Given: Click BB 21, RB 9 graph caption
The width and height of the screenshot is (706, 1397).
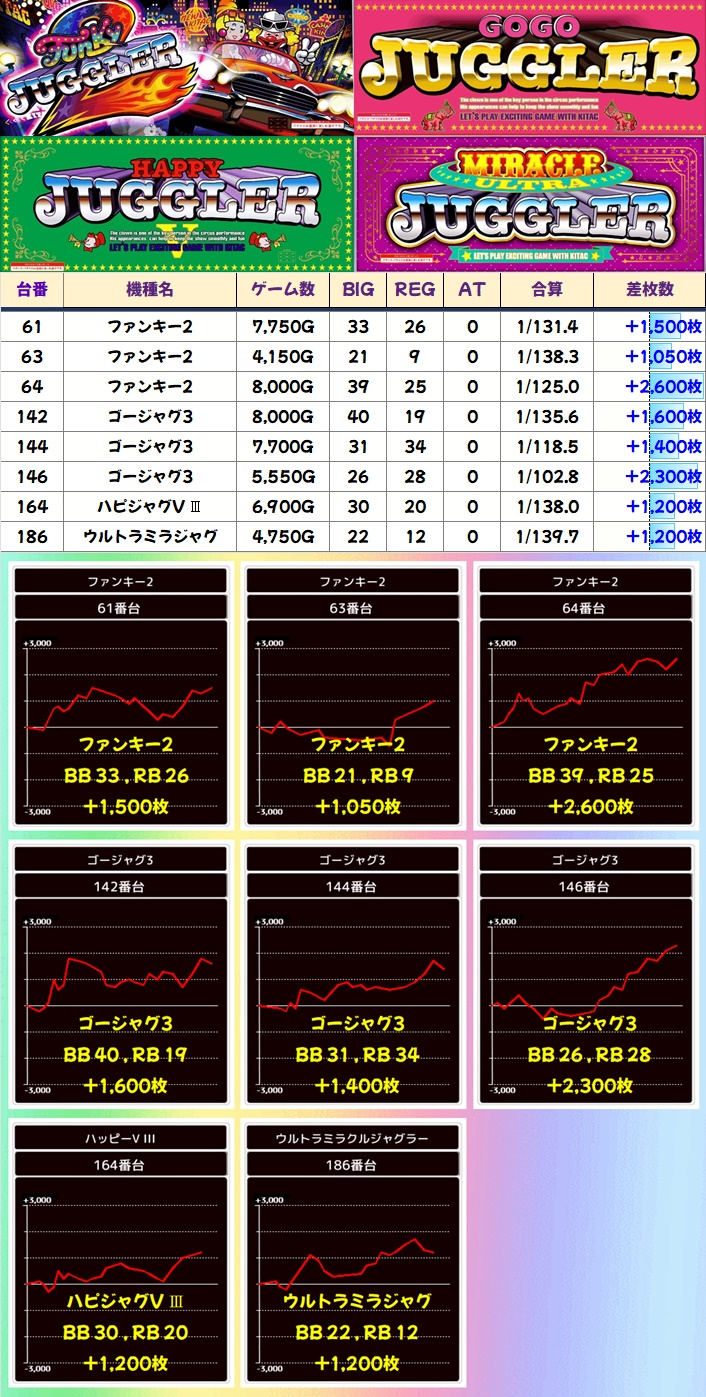Looking at the screenshot, I should [x=358, y=776].
